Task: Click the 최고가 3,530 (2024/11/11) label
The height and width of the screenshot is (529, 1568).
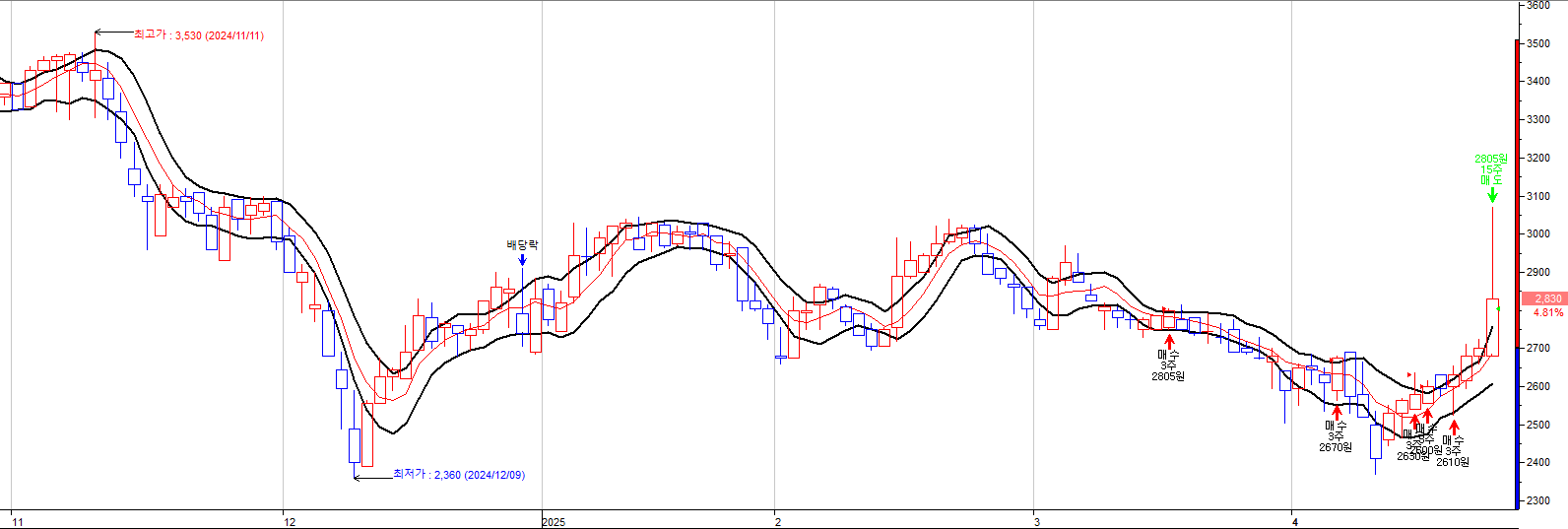Action: pos(199,34)
